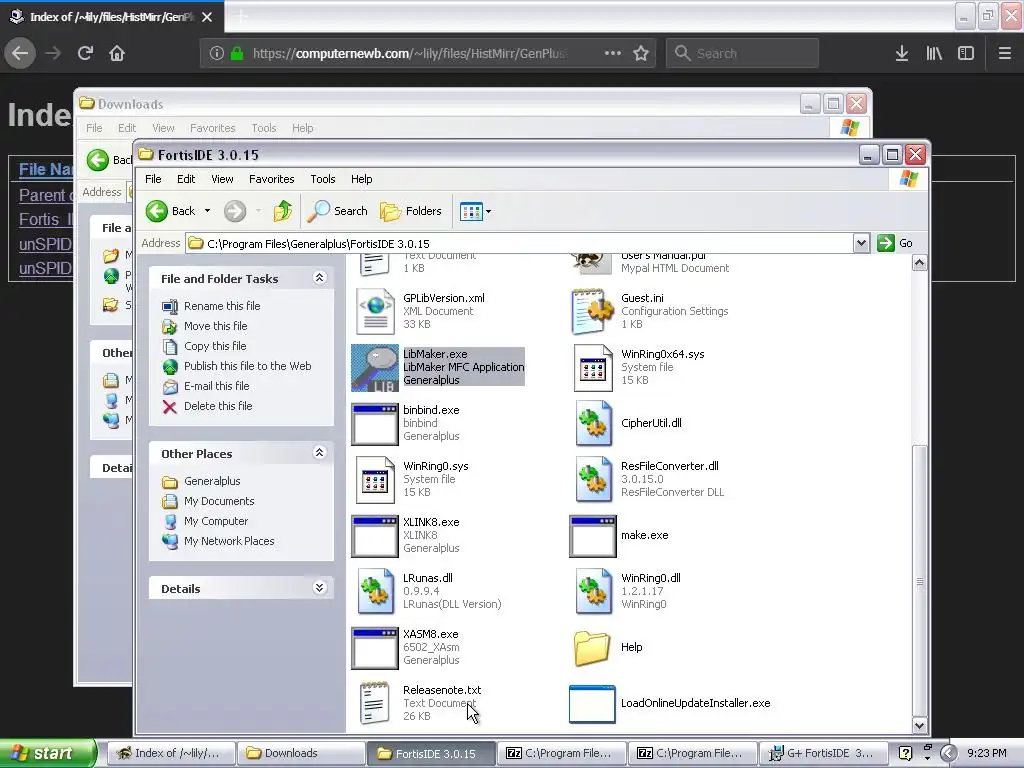Select the WinRing0x64.sys file icon
Viewport: 1024px width, 768px height.
pyautogui.click(x=593, y=368)
